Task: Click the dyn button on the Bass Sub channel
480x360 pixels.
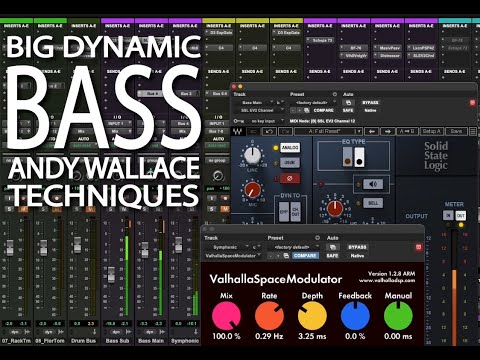Action: pyautogui.click(x=116, y=332)
